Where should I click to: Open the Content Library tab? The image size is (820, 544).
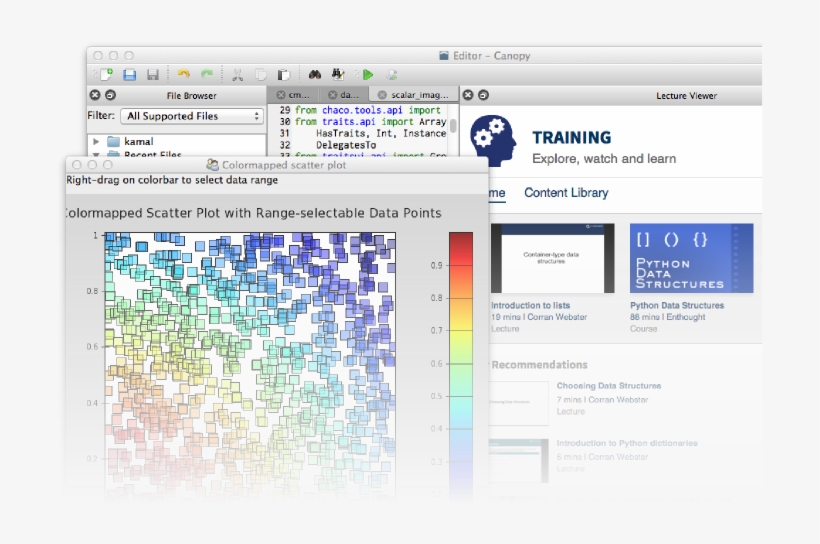pyautogui.click(x=566, y=192)
